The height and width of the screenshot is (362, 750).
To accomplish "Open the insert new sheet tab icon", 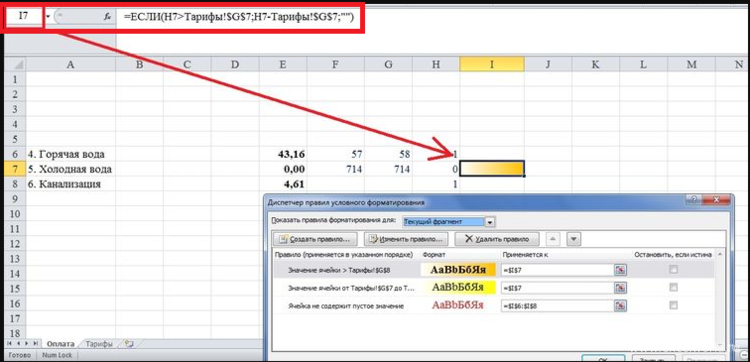I will [128, 343].
